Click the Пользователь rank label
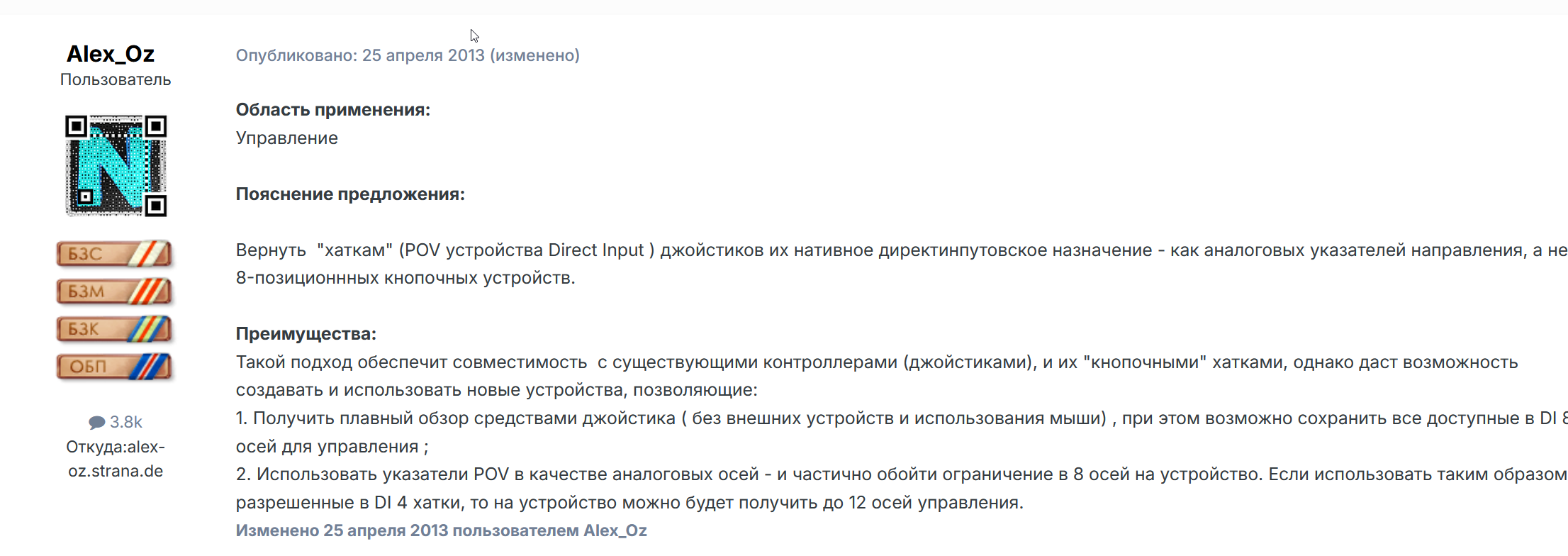This screenshot has width=1568, height=556. click(116, 79)
